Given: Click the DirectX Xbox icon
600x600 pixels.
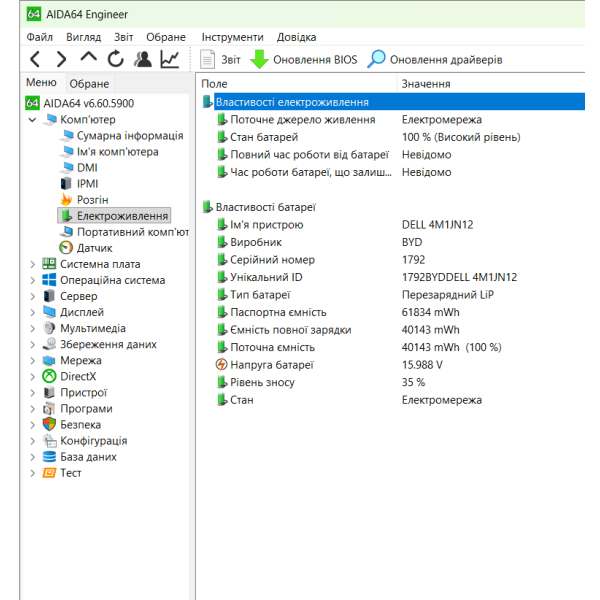Looking at the screenshot, I should (49, 377).
